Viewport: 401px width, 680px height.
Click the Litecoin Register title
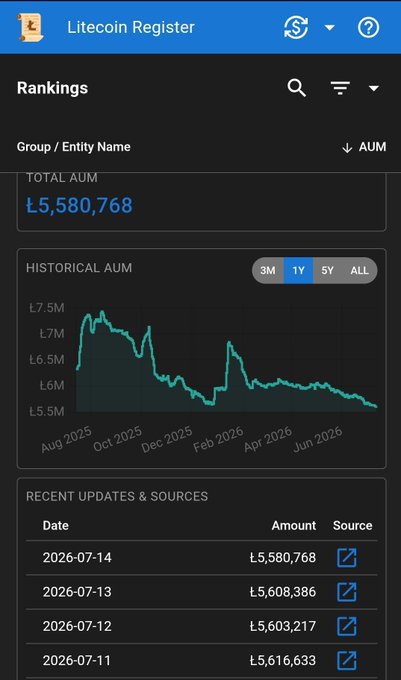[131, 27]
